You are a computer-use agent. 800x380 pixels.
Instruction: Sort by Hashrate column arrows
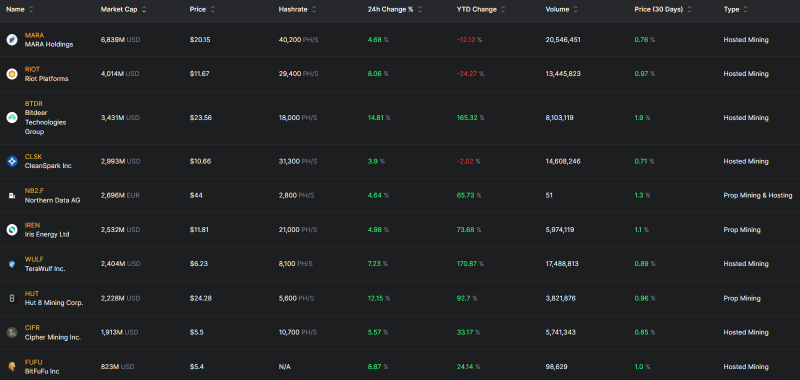[314, 9]
